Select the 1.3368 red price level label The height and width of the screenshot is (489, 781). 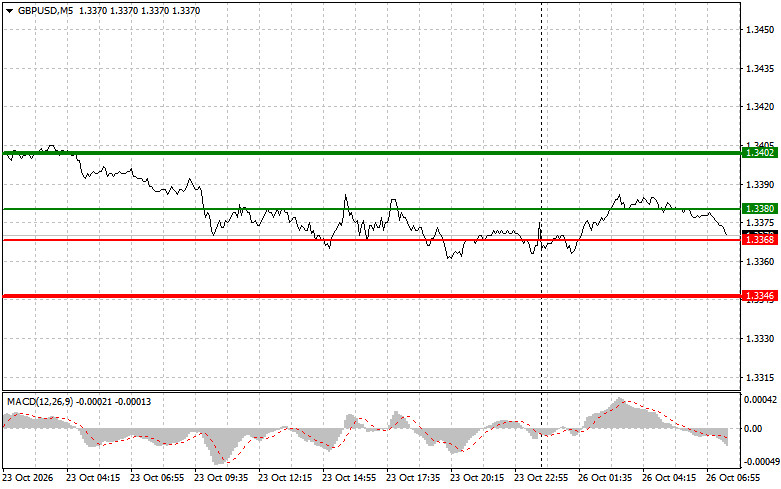(x=760, y=240)
